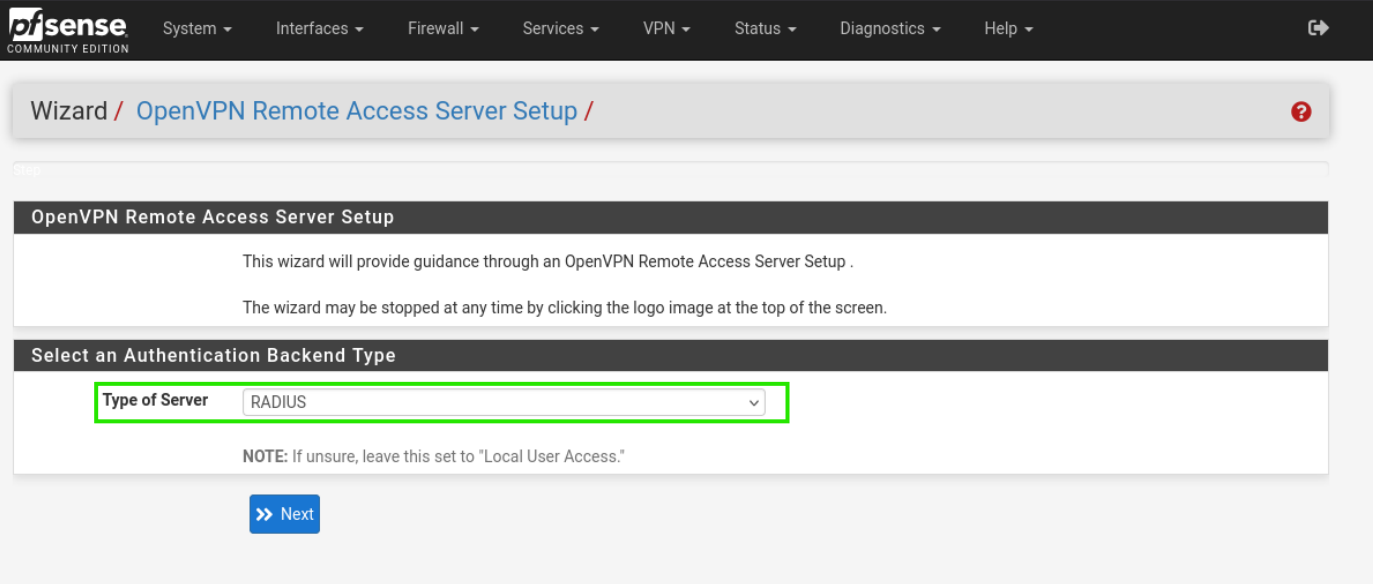Click the Step progress bar

(670, 169)
